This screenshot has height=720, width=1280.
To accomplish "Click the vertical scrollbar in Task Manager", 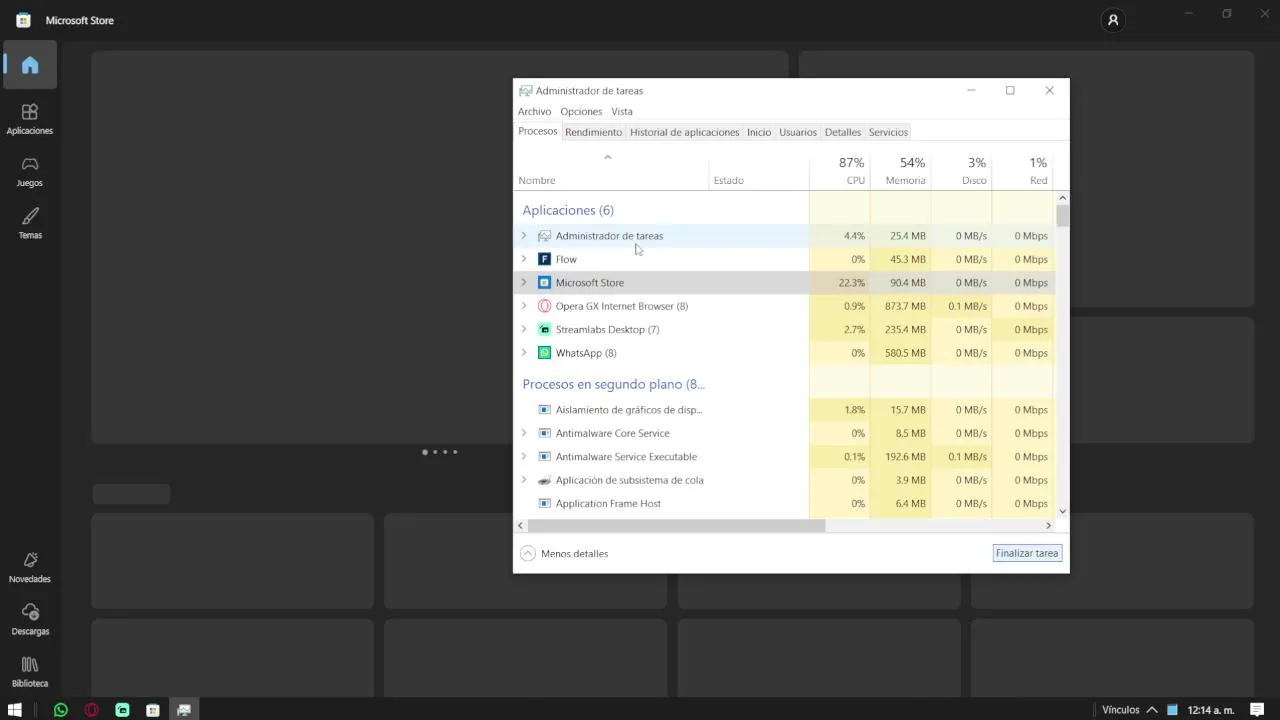I will 1062,354.
